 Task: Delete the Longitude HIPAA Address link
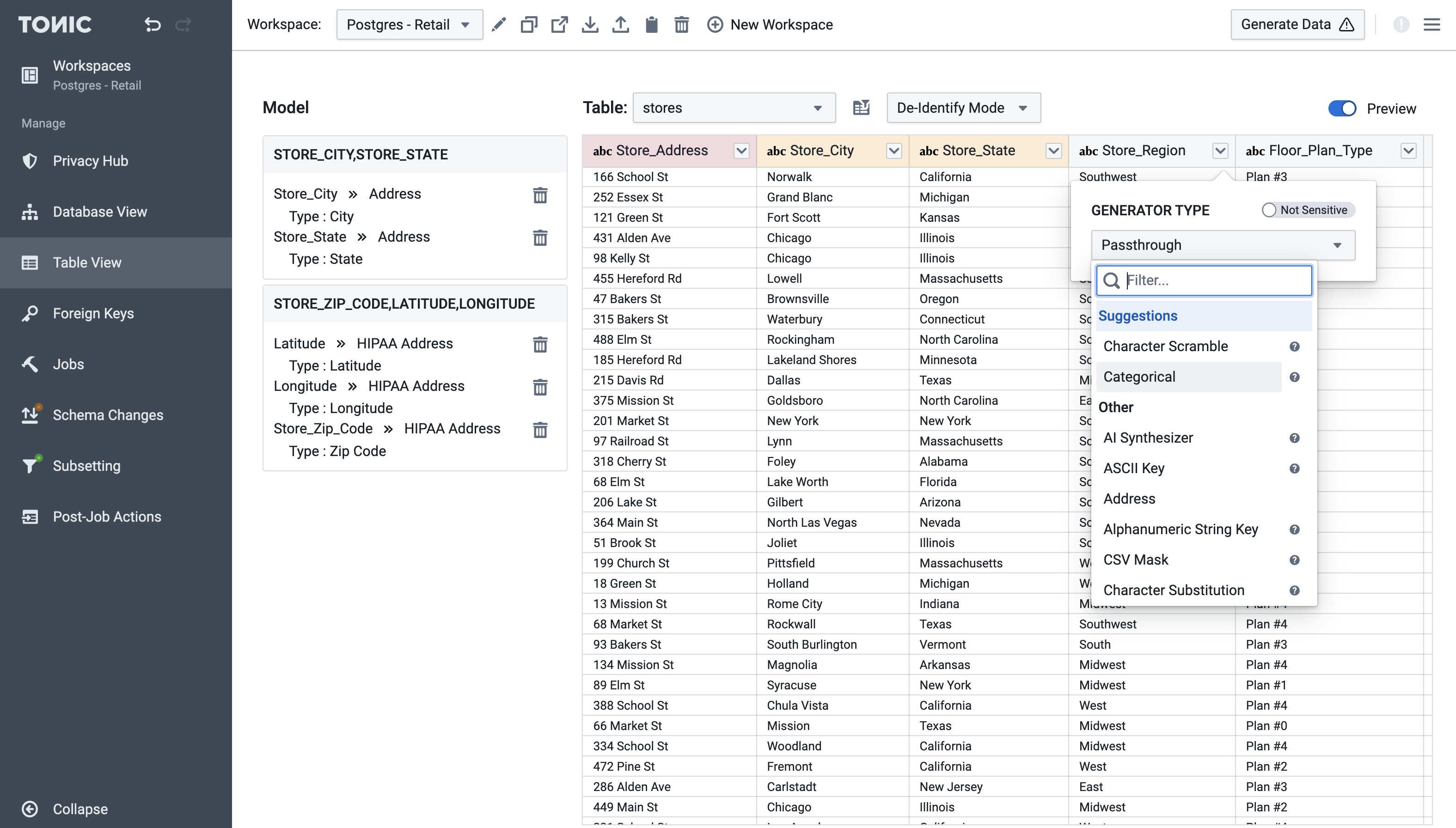click(540, 387)
